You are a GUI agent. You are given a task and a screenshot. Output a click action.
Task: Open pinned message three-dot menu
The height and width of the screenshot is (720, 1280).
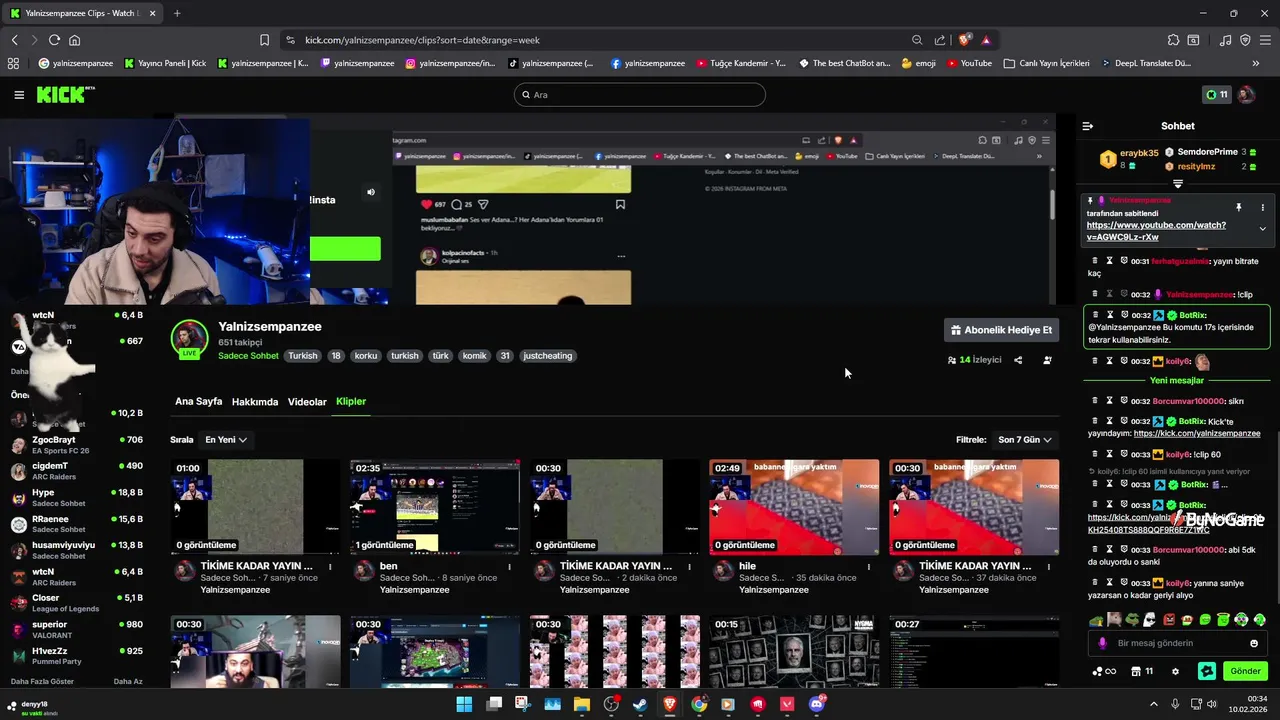tap(1262, 207)
